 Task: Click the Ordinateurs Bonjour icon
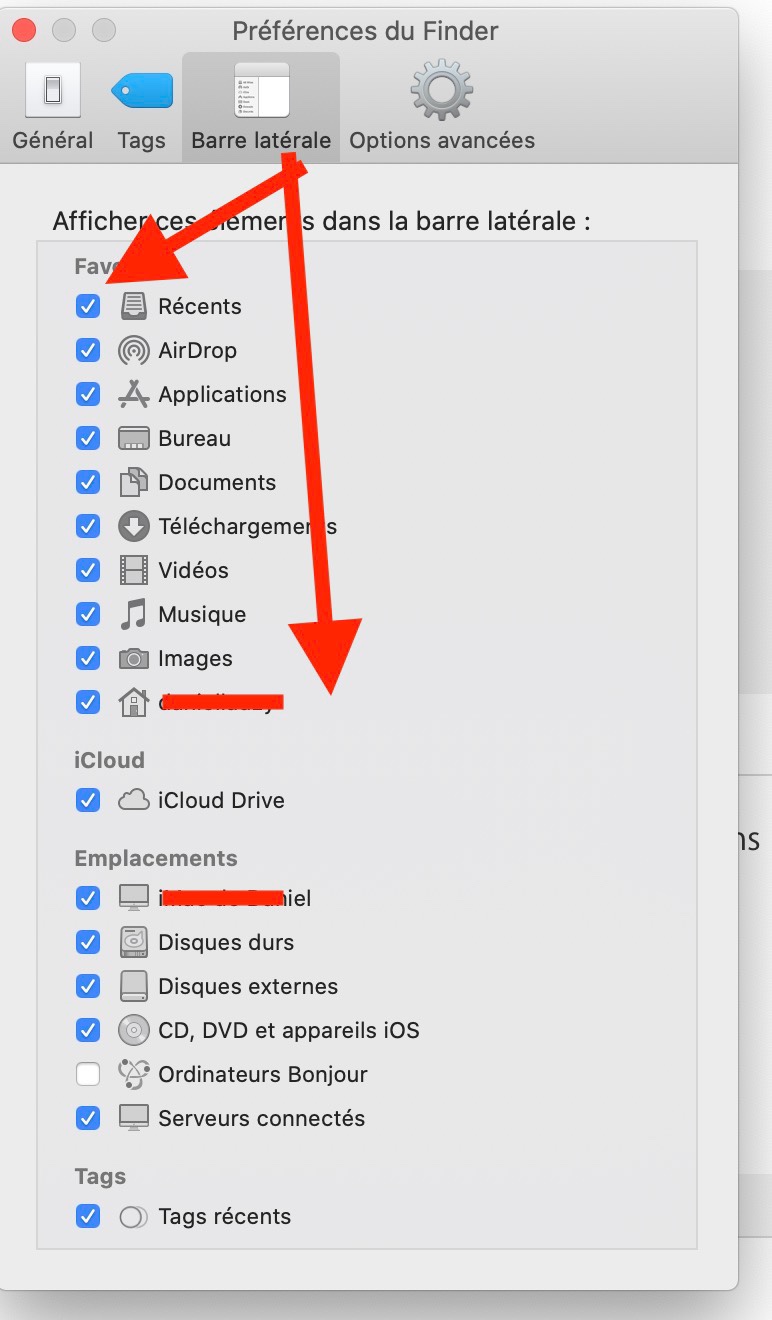point(133,1074)
